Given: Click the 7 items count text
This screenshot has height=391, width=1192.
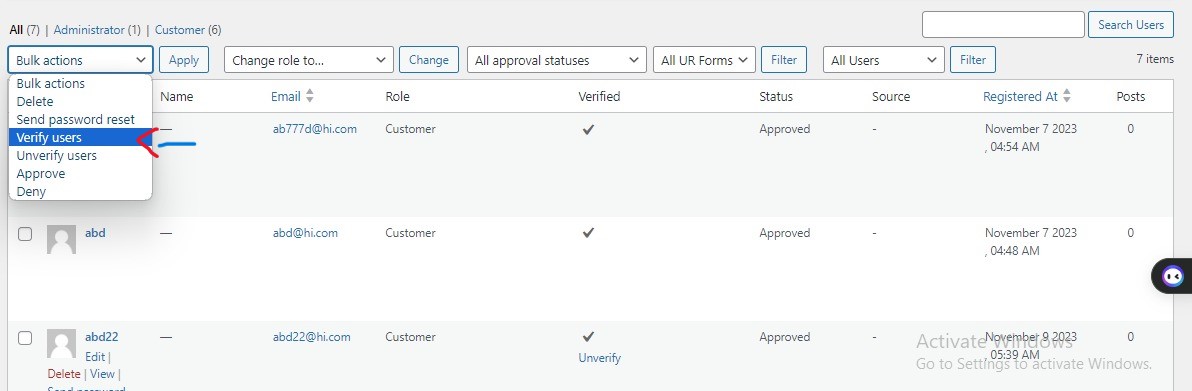Looking at the screenshot, I should (x=1155, y=59).
